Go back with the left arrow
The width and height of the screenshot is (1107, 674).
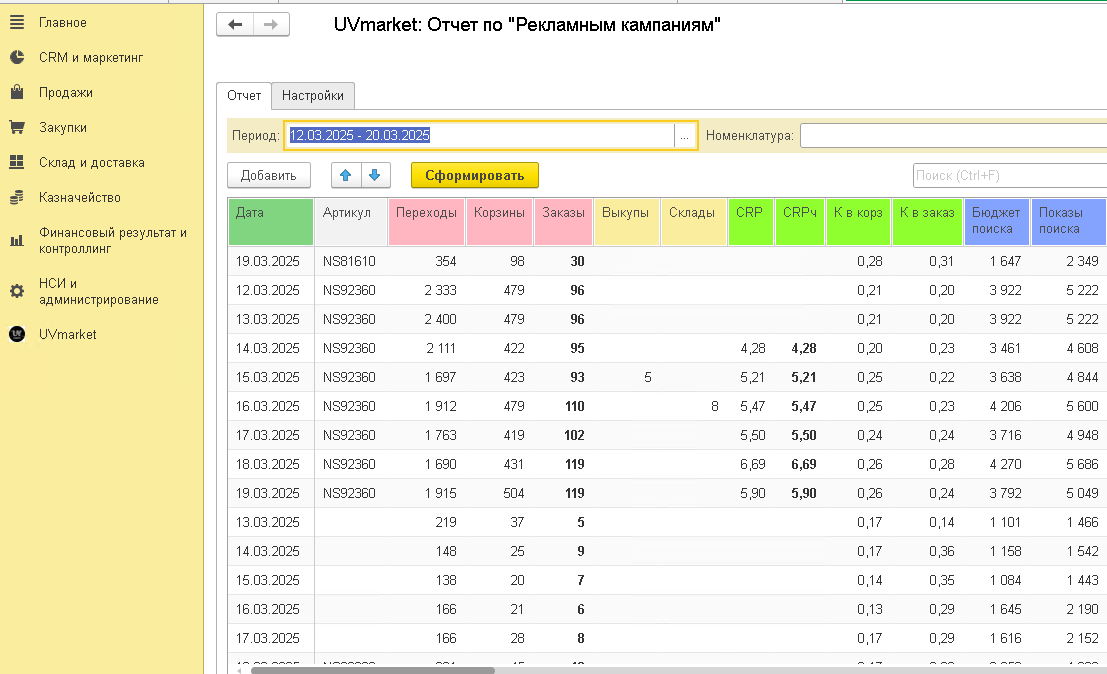(235, 25)
